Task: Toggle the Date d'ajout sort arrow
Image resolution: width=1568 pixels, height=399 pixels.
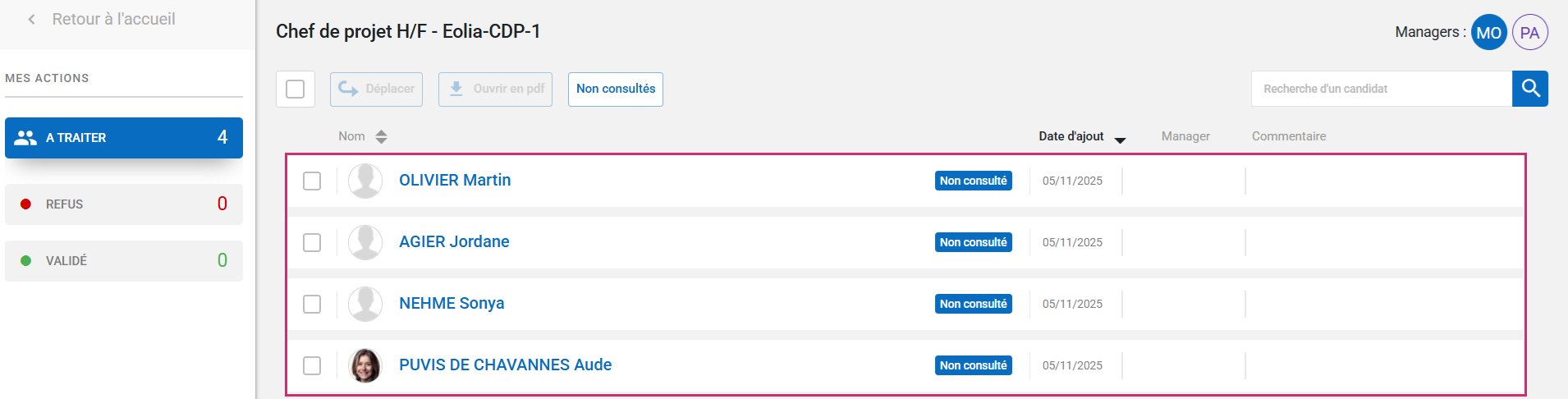Action: [x=1120, y=140]
